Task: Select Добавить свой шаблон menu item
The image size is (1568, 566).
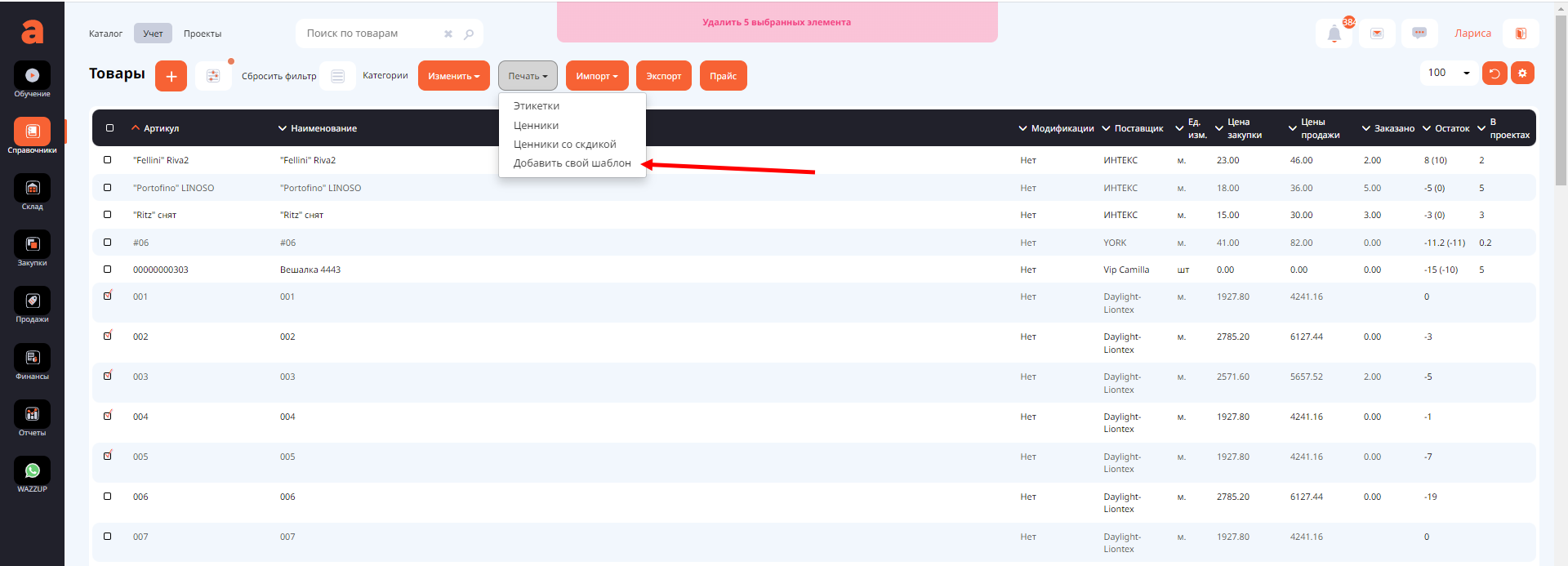Action: [572, 163]
